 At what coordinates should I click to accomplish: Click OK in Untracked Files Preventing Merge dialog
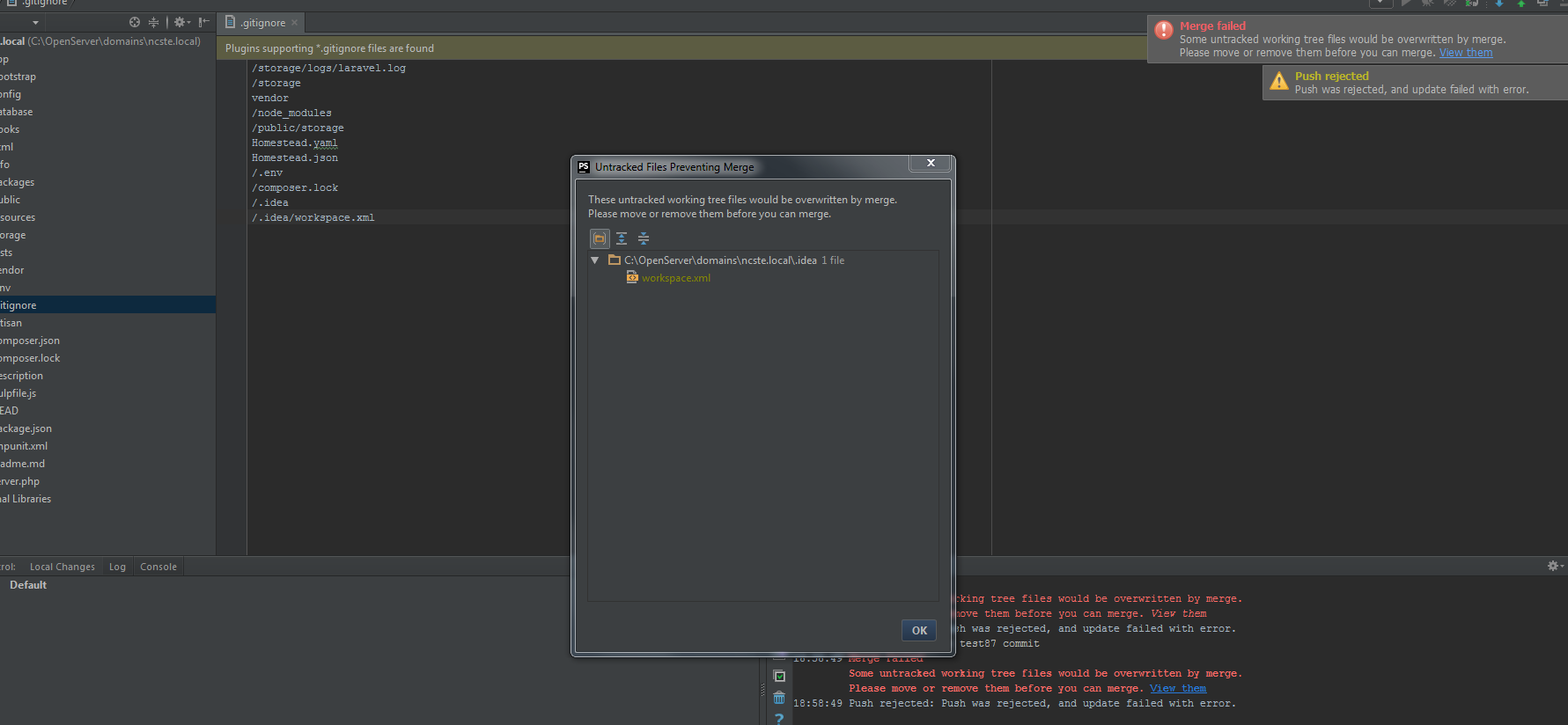tap(919, 630)
